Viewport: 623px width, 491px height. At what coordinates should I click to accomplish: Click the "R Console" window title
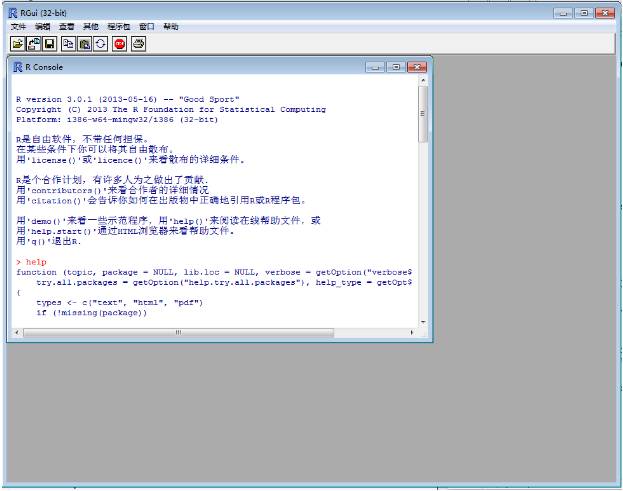44,67
